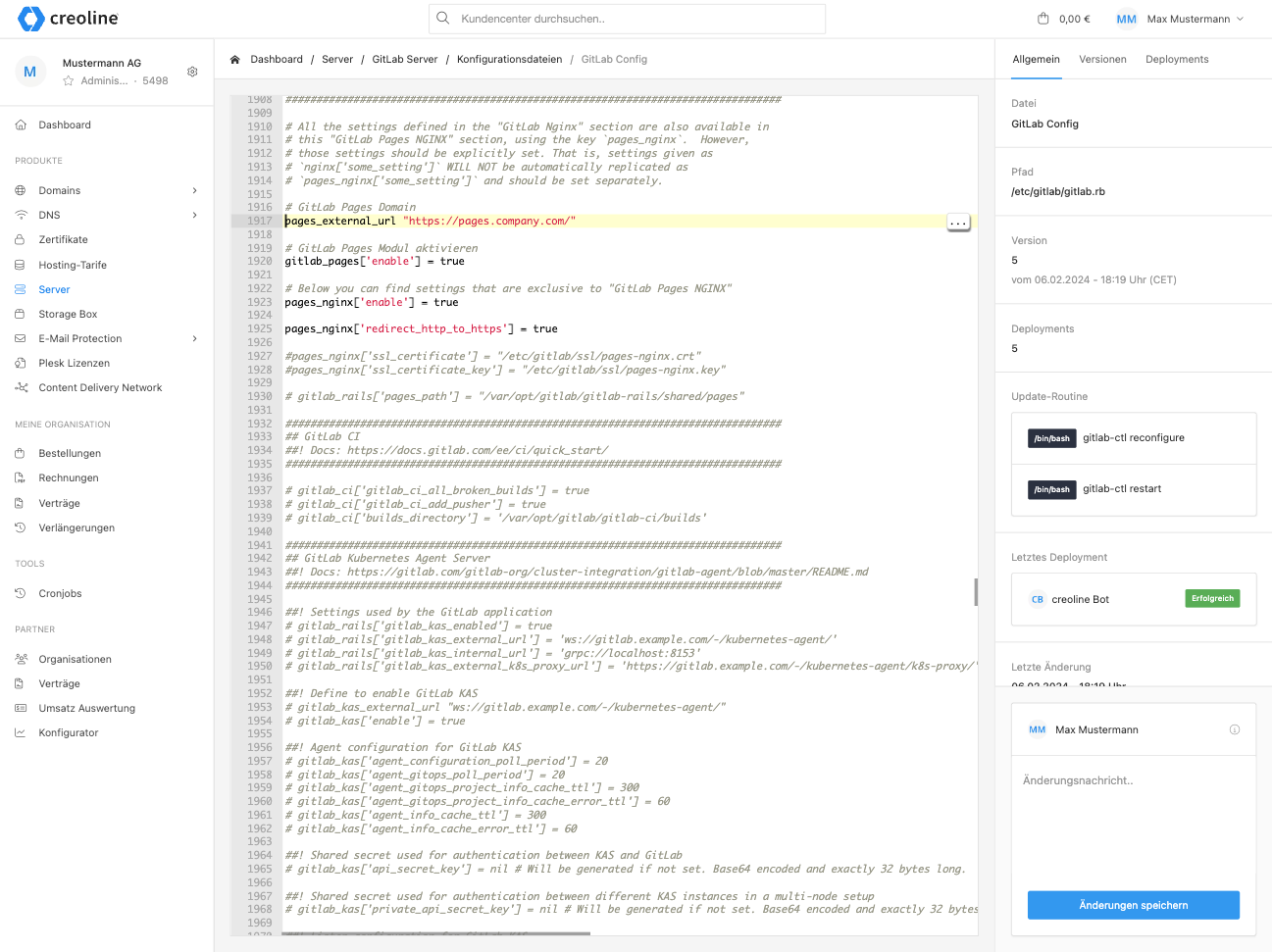Focus the Kundencenter durchsuchen search field
This screenshot has width=1272, height=952.
(x=627, y=19)
